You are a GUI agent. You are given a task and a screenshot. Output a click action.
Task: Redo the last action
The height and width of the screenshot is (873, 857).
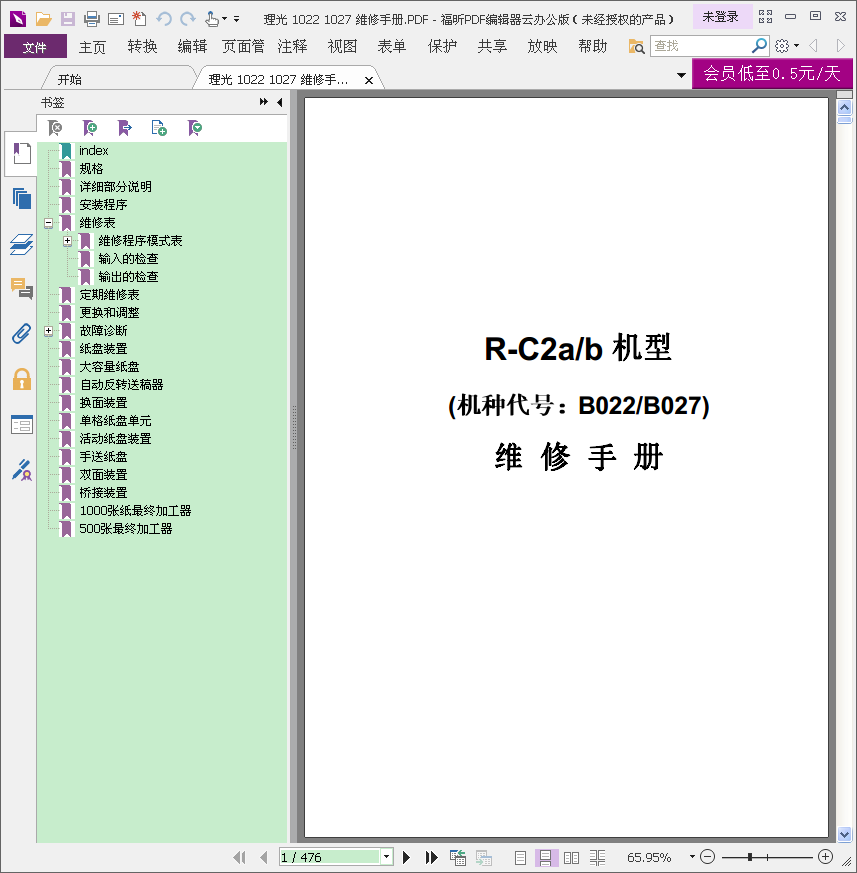point(188,19)
